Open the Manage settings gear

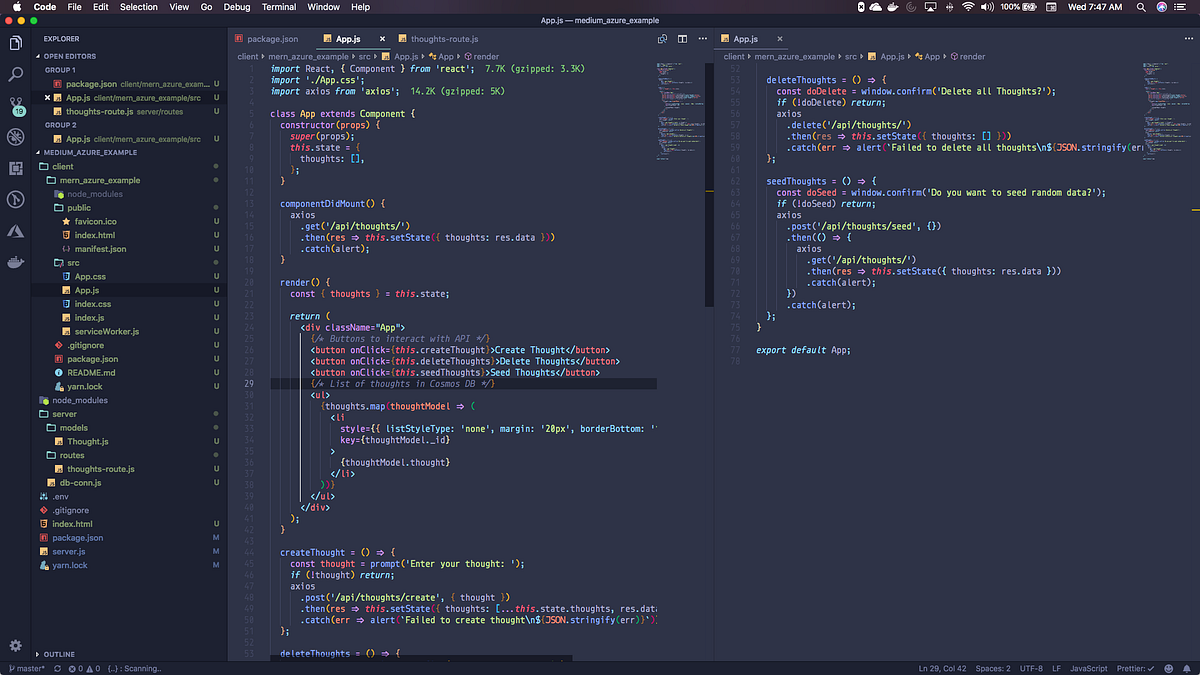click(x=14, y=645)
